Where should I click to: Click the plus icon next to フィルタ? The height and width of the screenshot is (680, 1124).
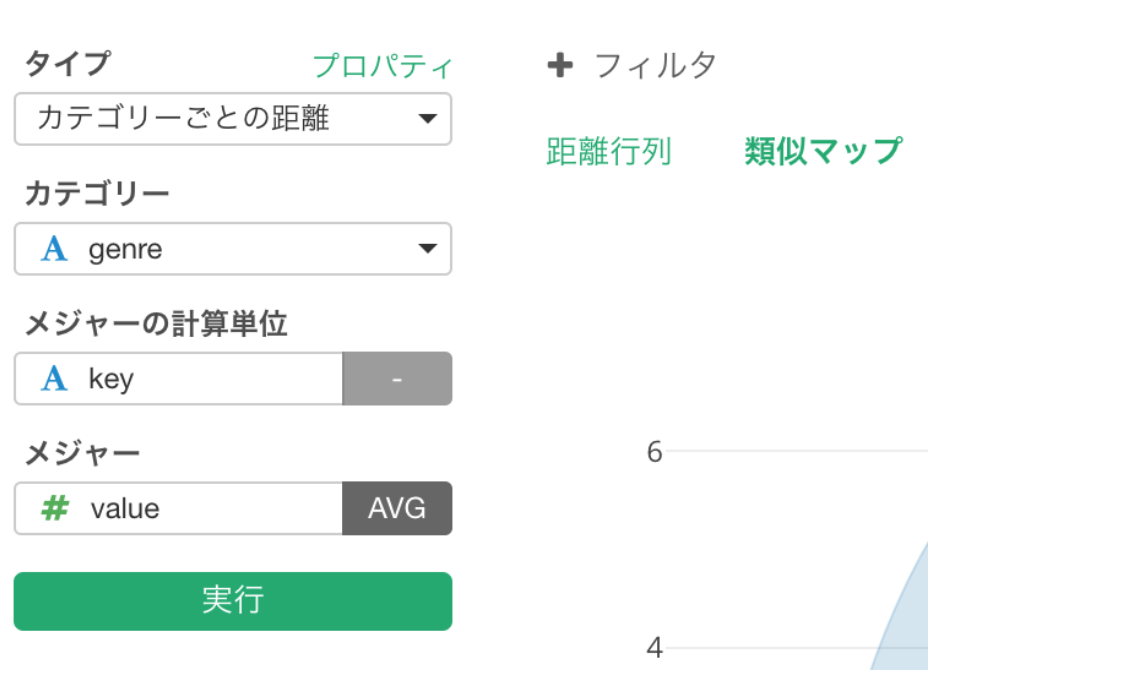pyautogui.click(x=561, y=66)
